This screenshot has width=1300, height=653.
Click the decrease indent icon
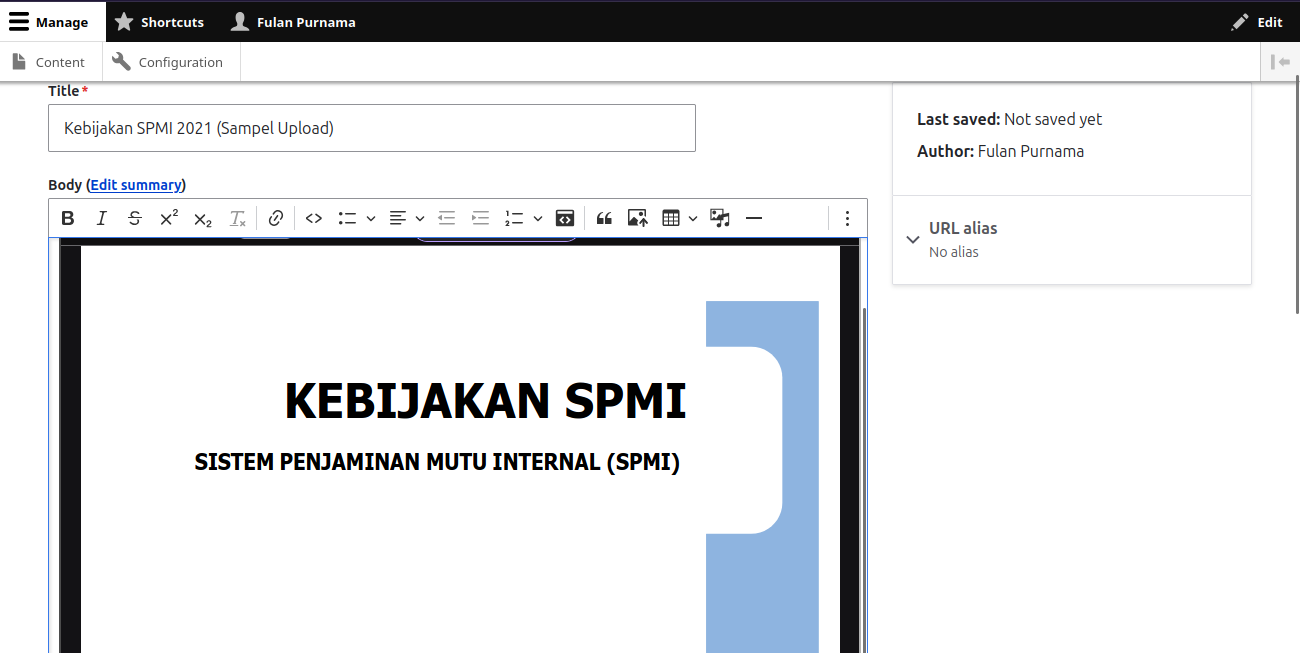coord(447,218)
